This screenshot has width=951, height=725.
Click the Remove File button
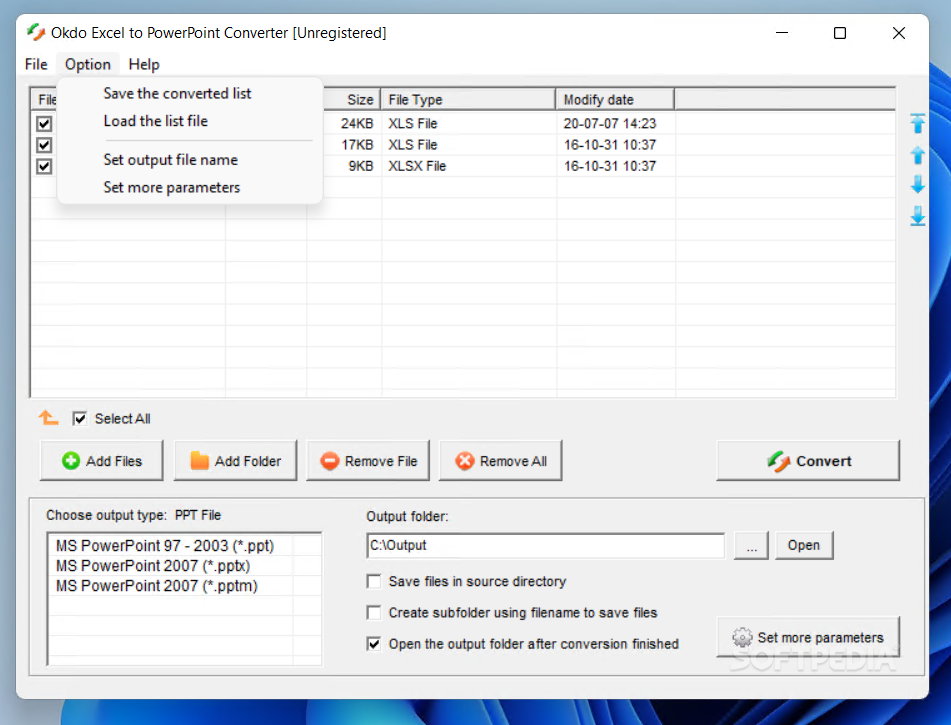point(368,461)
